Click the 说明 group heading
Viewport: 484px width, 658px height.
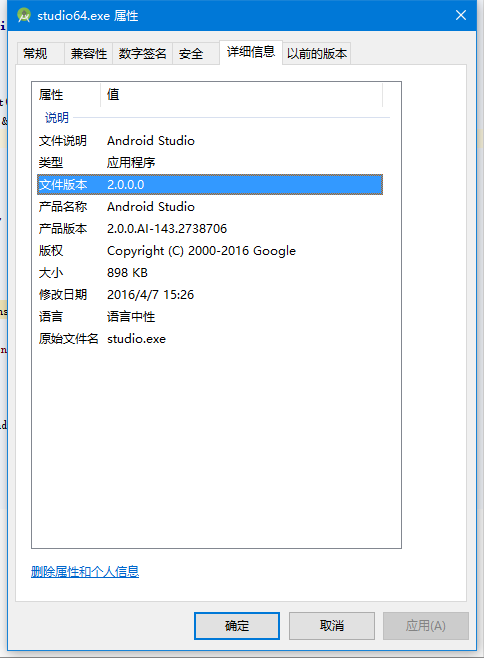tap(57, 118)
